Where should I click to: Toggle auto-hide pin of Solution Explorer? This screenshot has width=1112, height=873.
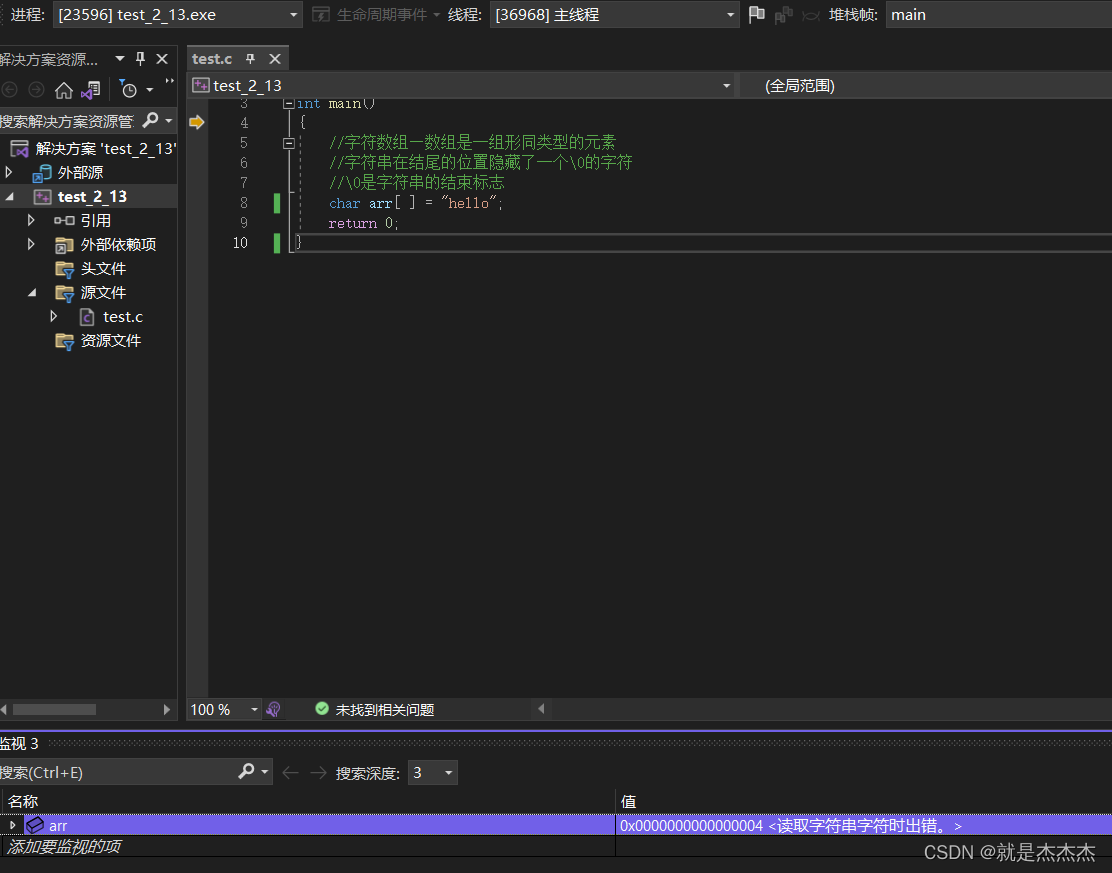click(x=140, y=59)
